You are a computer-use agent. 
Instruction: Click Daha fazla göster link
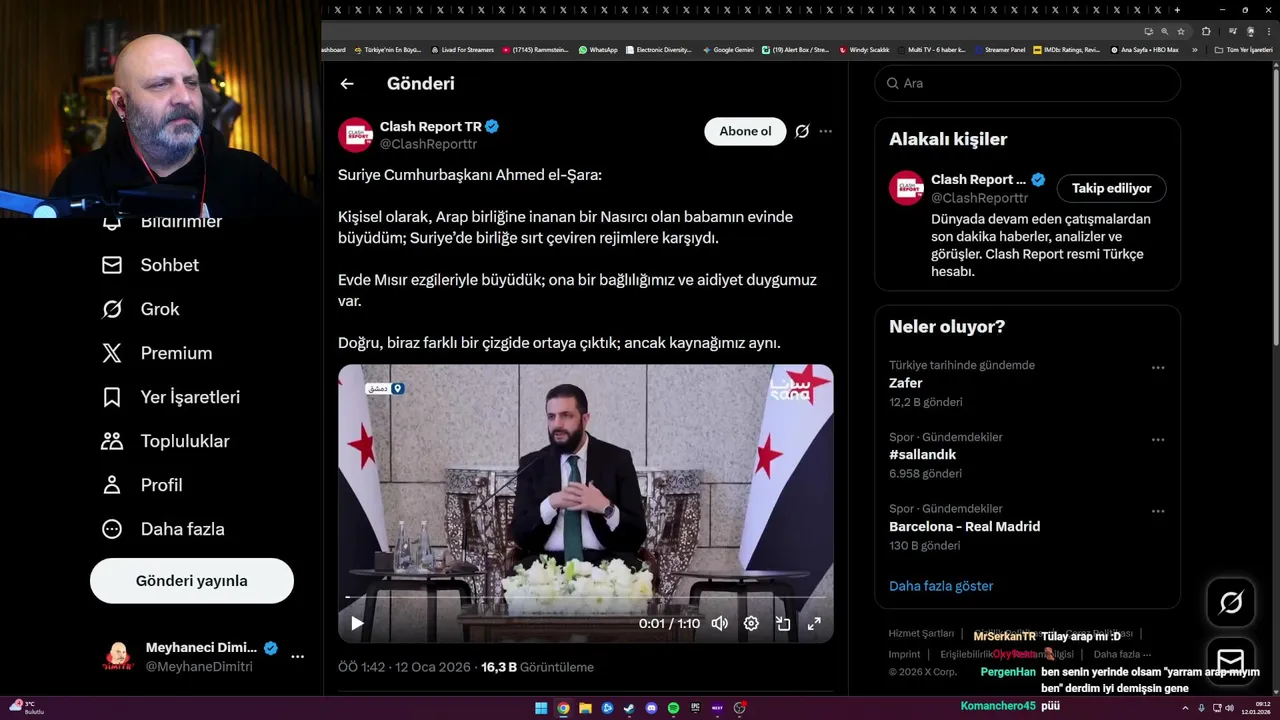pos(941,586)
